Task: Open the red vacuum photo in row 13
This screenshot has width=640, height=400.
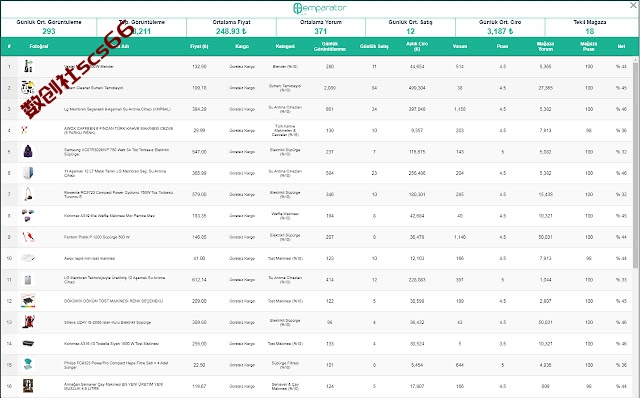Action: (x=28, y=322)
